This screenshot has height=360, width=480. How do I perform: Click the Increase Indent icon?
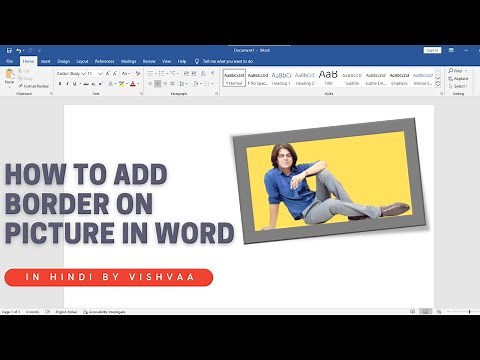194,73
